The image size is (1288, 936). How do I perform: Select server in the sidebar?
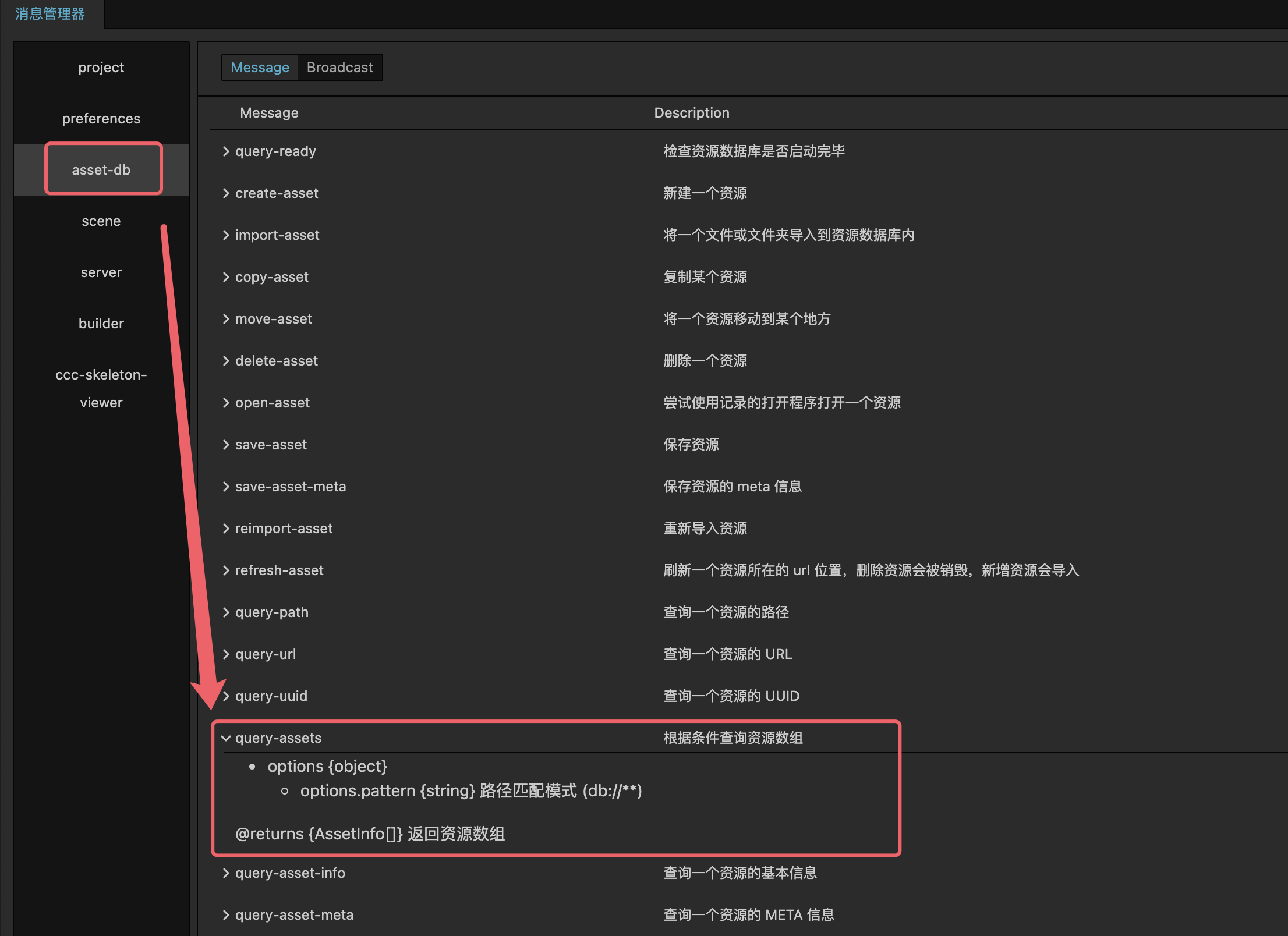click(101, 272)
